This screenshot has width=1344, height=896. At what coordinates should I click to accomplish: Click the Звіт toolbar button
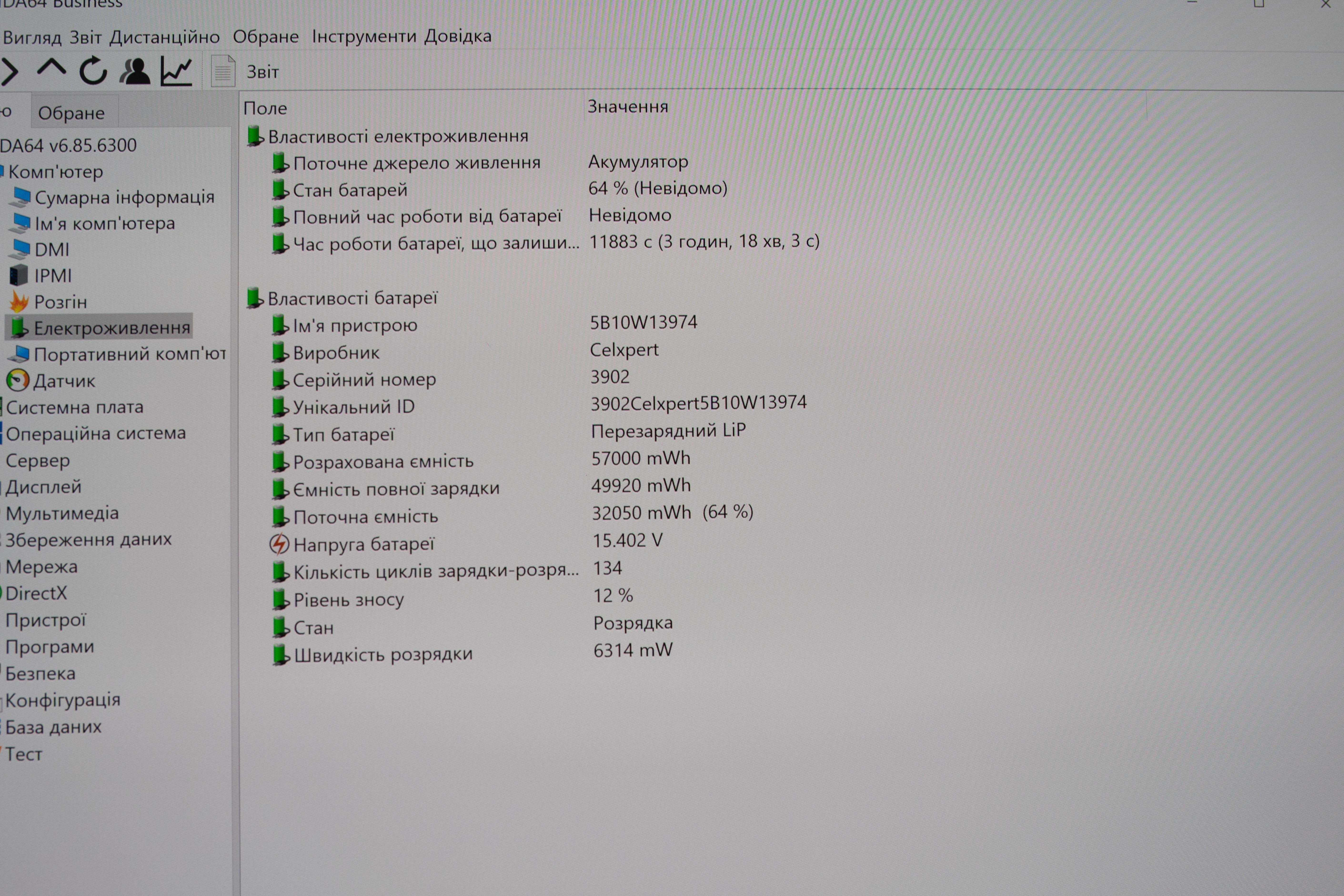[x=263, y=72]
